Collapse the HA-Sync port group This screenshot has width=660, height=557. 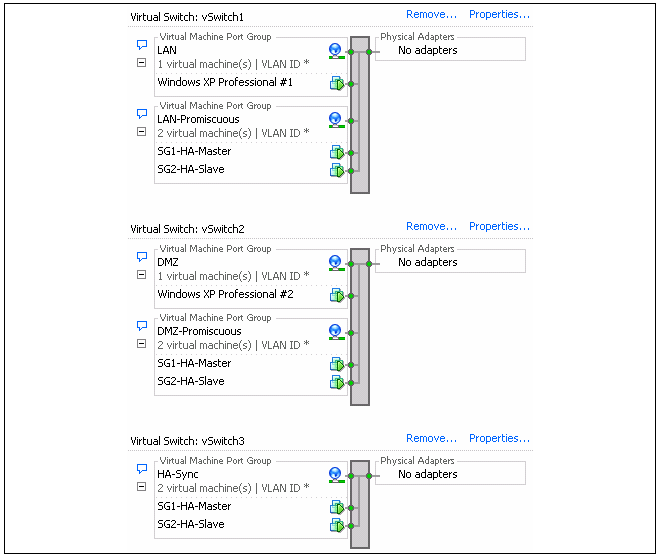click(141, 487)
